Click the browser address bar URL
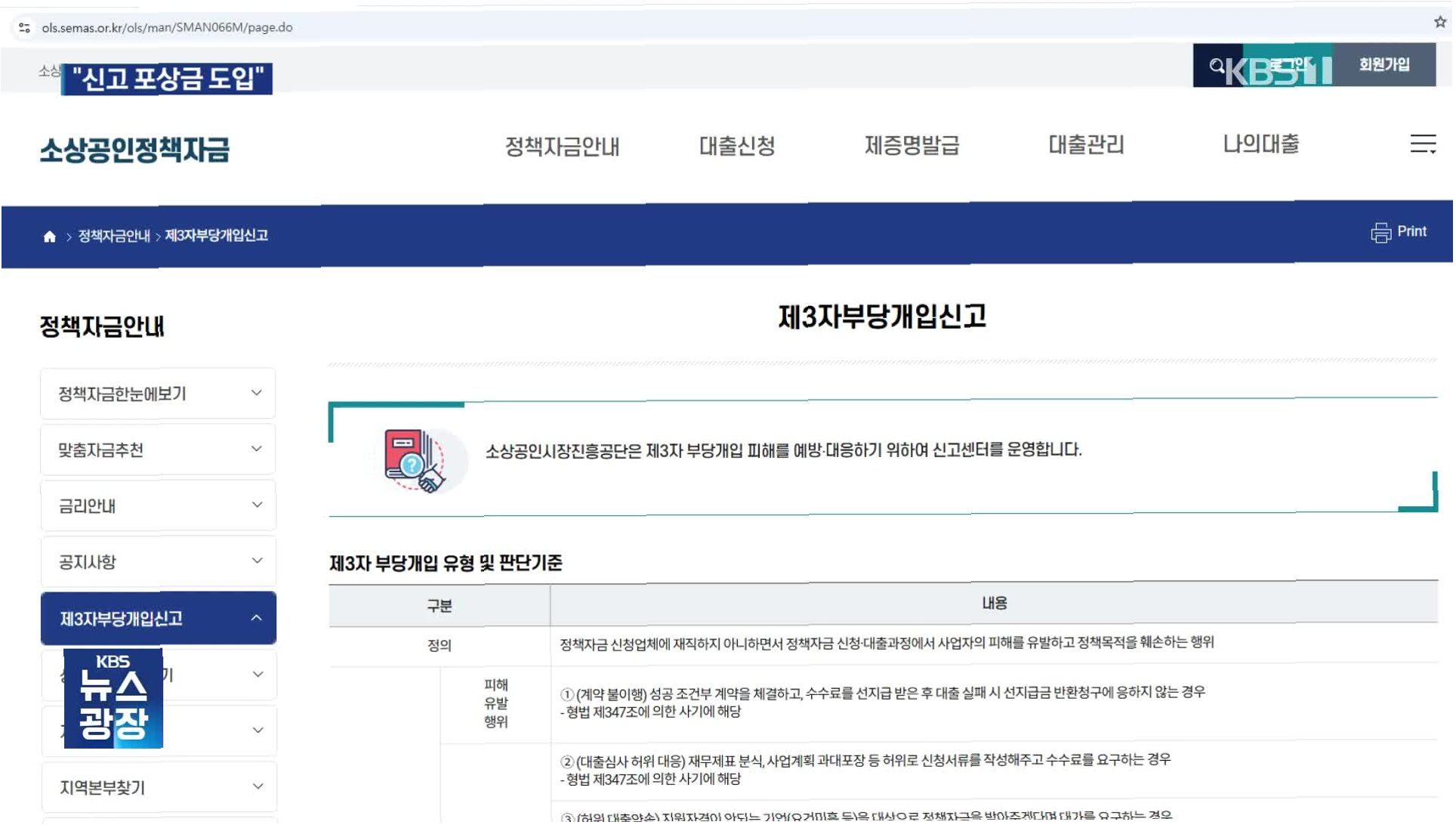1456x825 pixels. coord(168,28)
